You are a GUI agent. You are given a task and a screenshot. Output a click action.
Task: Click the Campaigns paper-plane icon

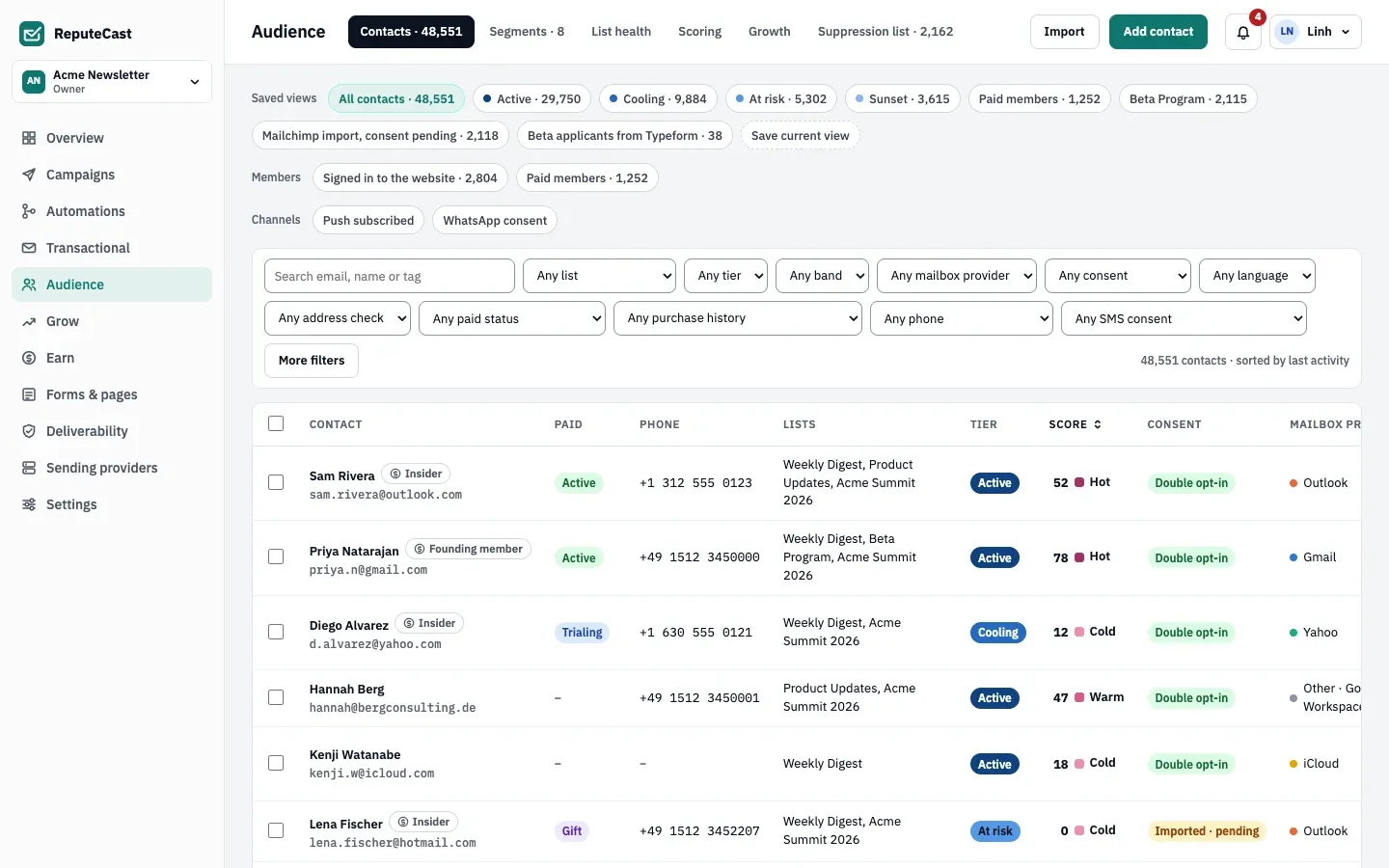click(x=29, y=175)
